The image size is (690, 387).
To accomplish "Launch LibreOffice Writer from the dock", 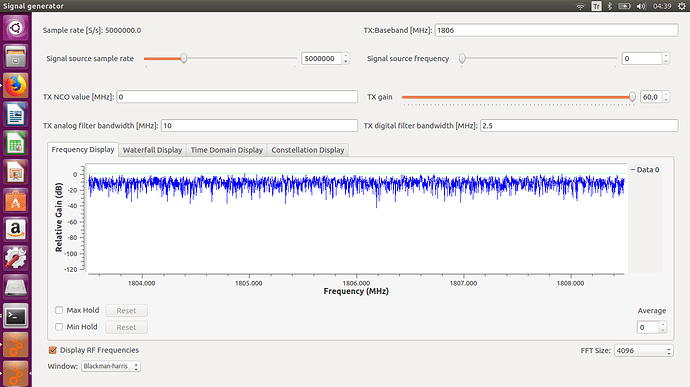I will (16, 114).
